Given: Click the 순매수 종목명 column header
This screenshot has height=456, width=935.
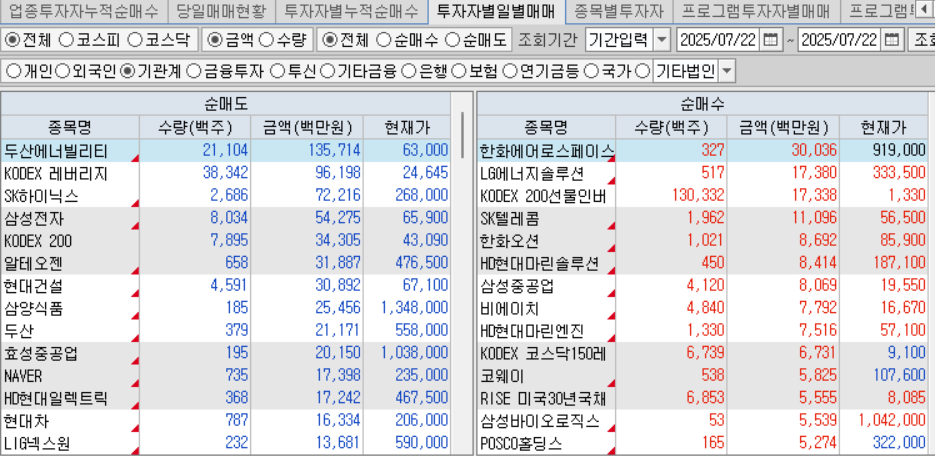Looking at the screenshot, I should (x=546, y=128).
